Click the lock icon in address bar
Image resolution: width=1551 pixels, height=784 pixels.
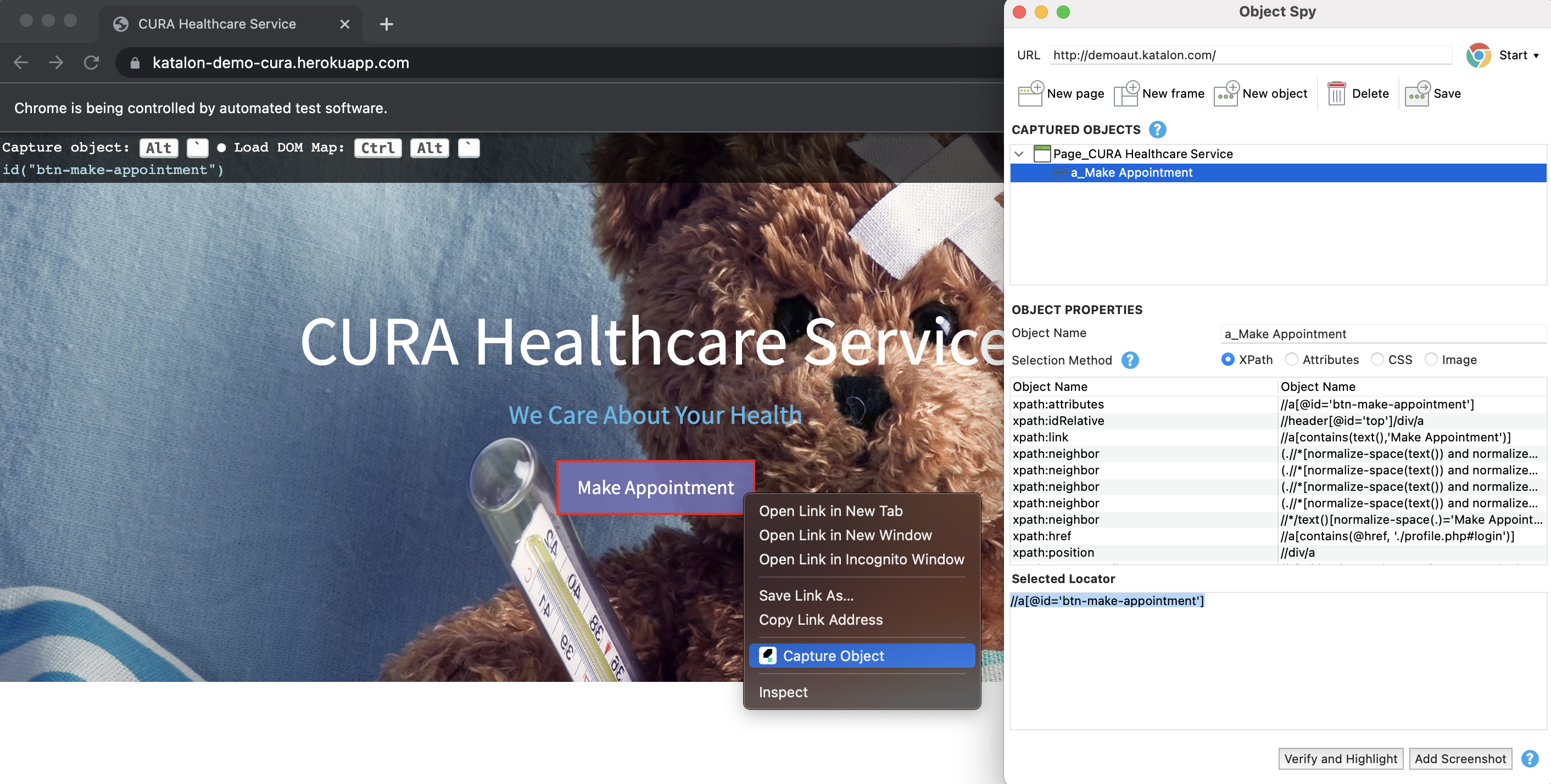[135, 63]
